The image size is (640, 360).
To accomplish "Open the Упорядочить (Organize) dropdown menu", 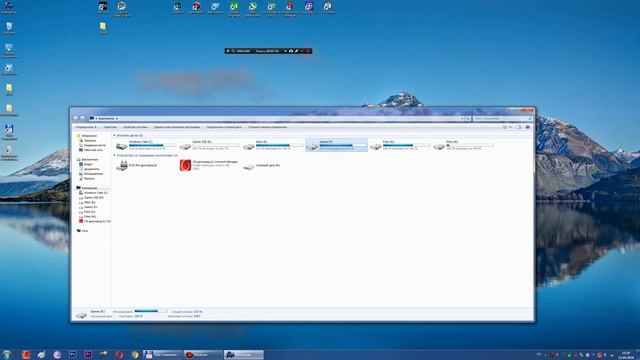I will pos(86,127).
